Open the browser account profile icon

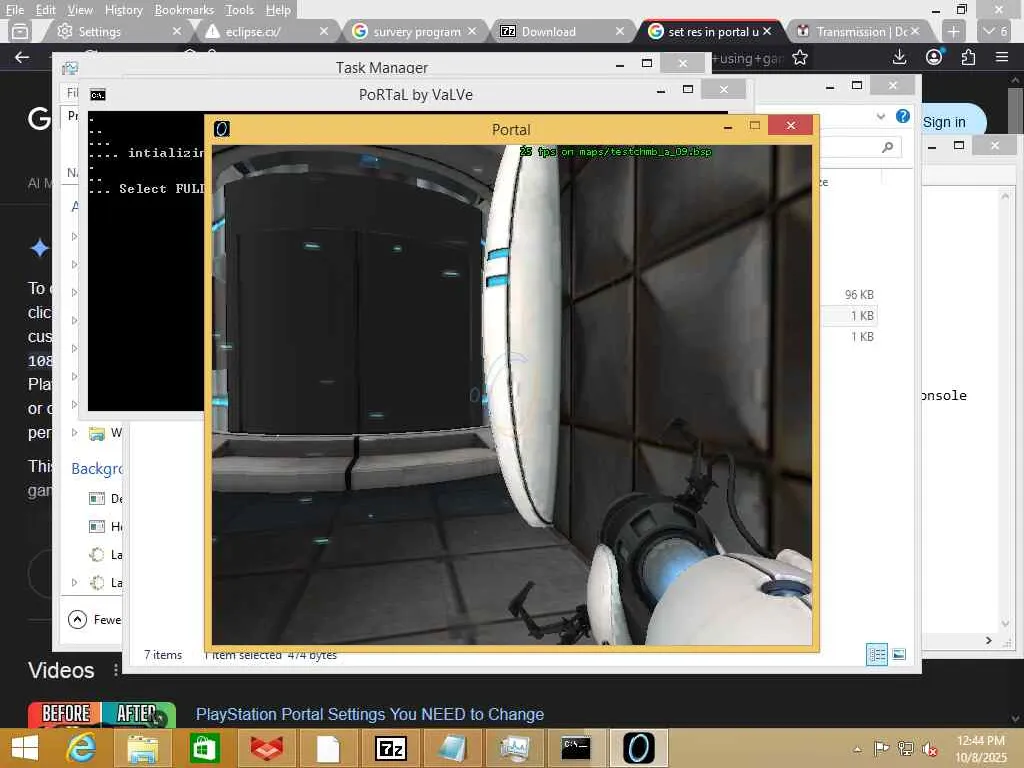935,57
